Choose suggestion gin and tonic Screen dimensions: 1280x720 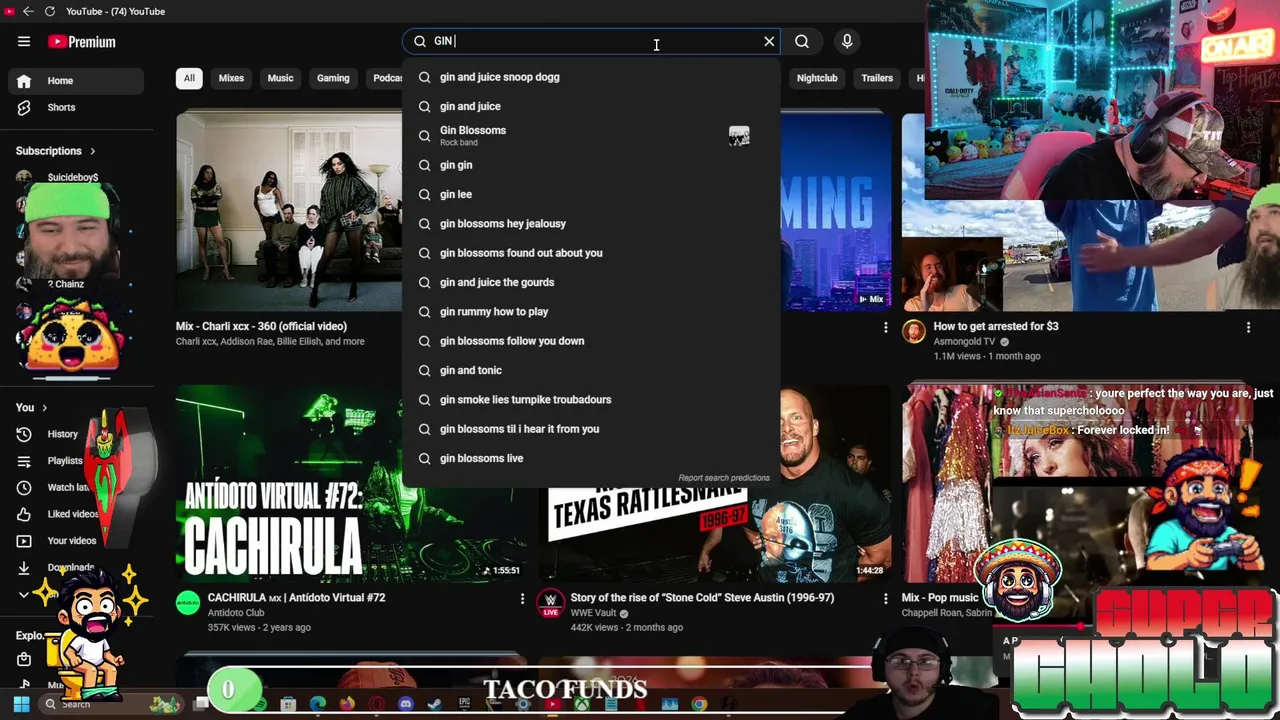(591, 370)
